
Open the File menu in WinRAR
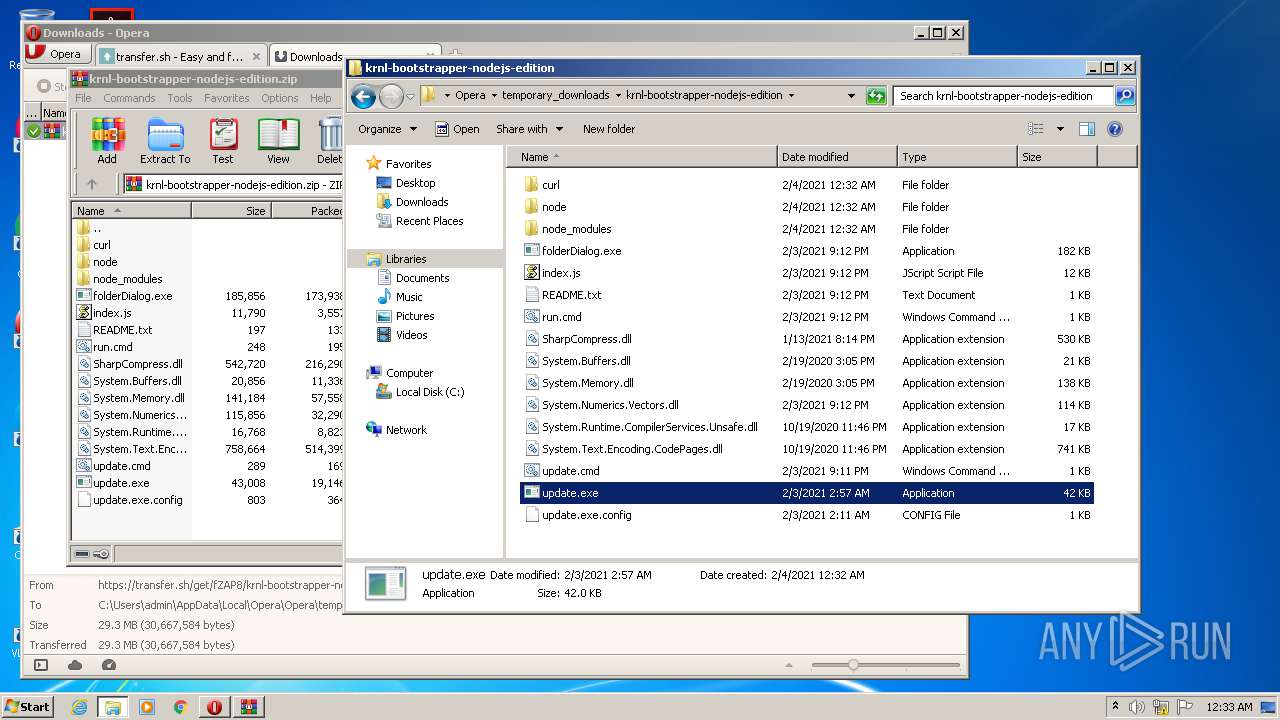[83, 98]
